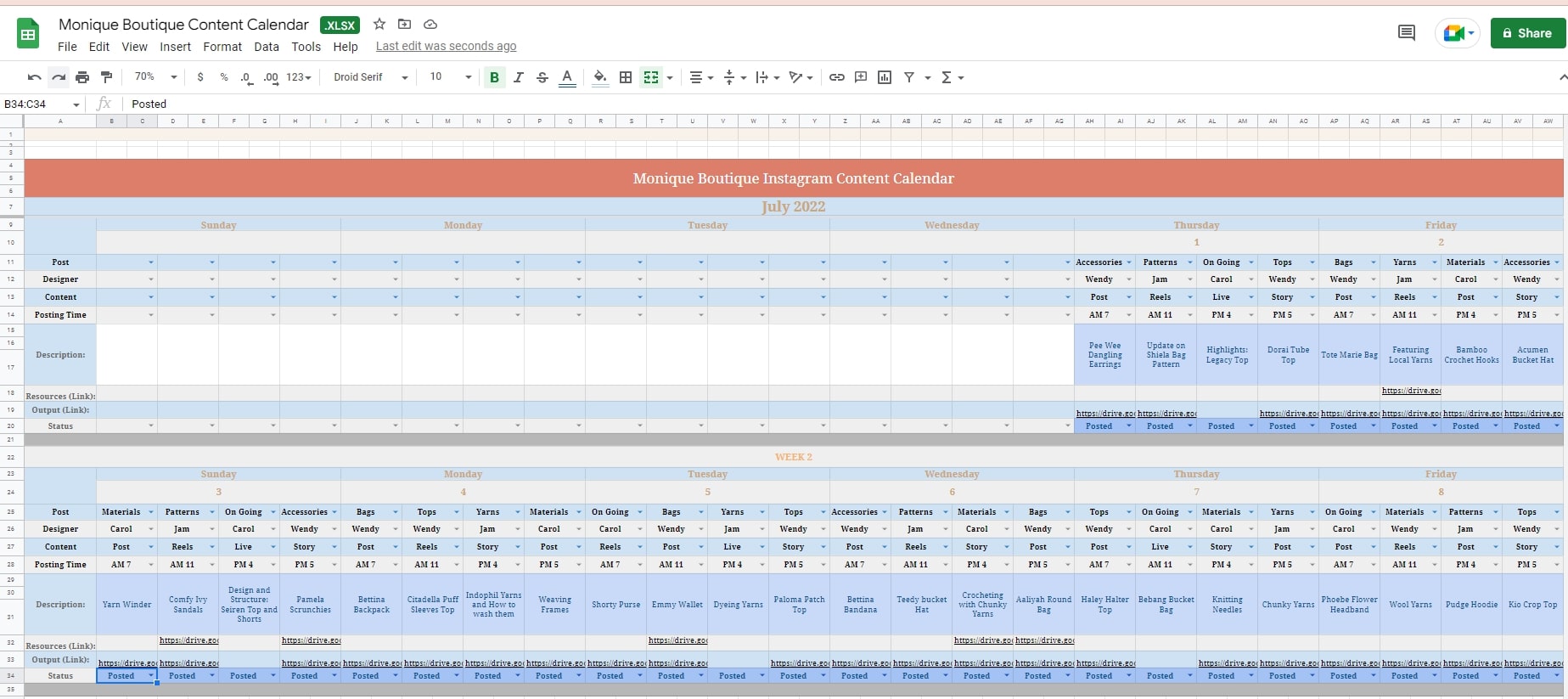Image resolution: width=1568 pixels, height=699 pixels.
Task: Format as percent icon
Action: click(x=224, y=77)
